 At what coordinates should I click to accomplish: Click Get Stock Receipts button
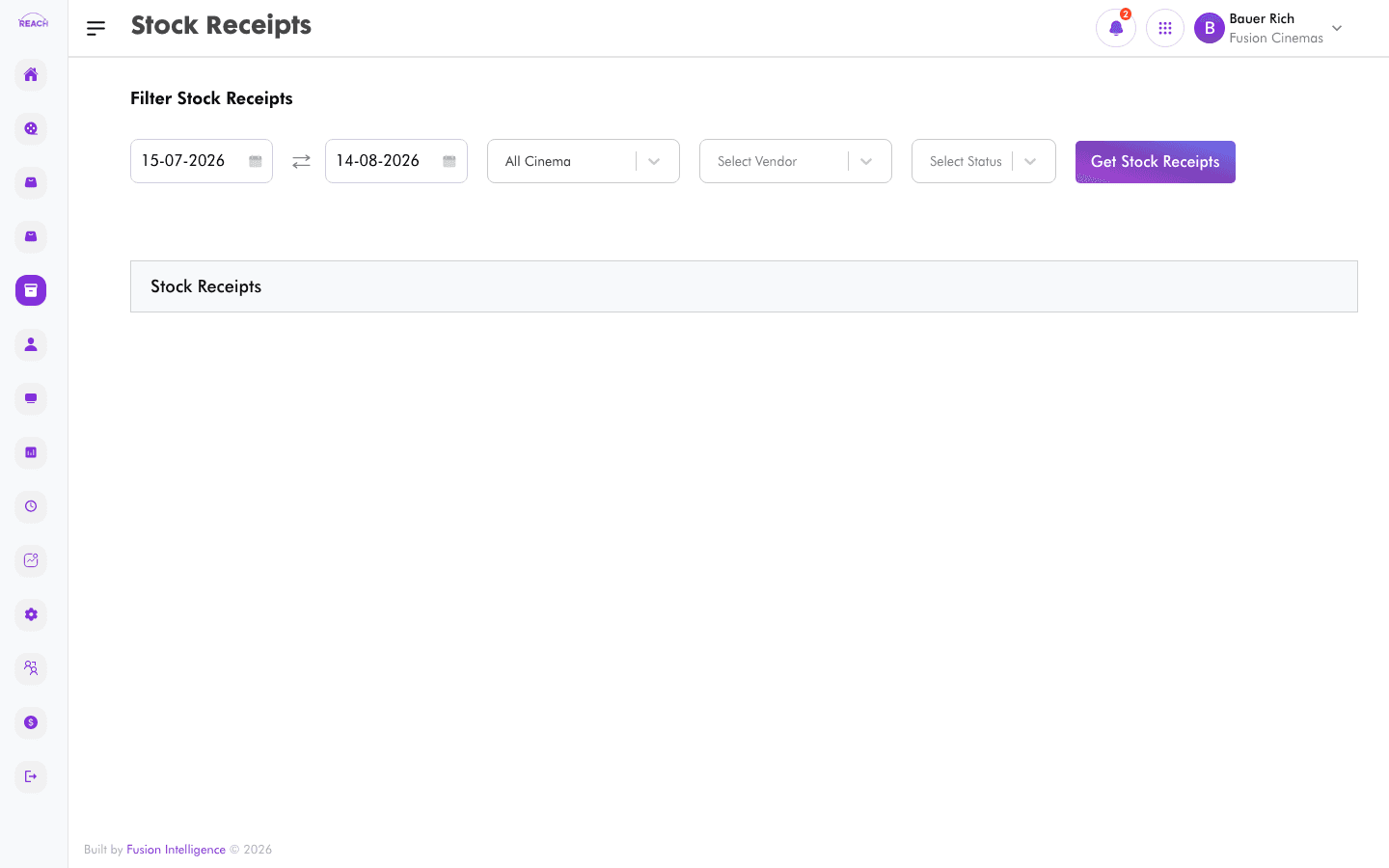tap(1156, 162)
